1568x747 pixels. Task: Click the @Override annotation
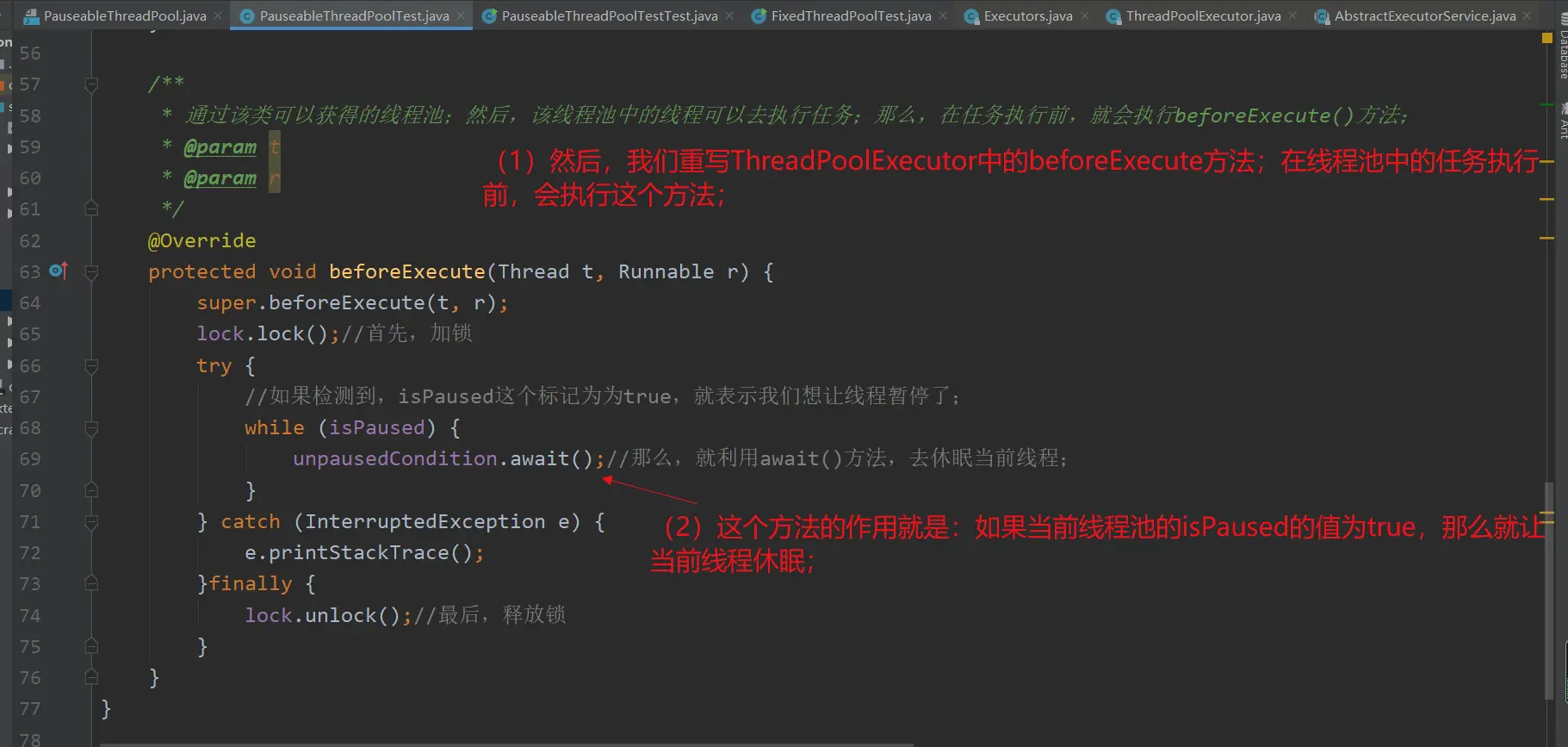[x=202, y=240]
